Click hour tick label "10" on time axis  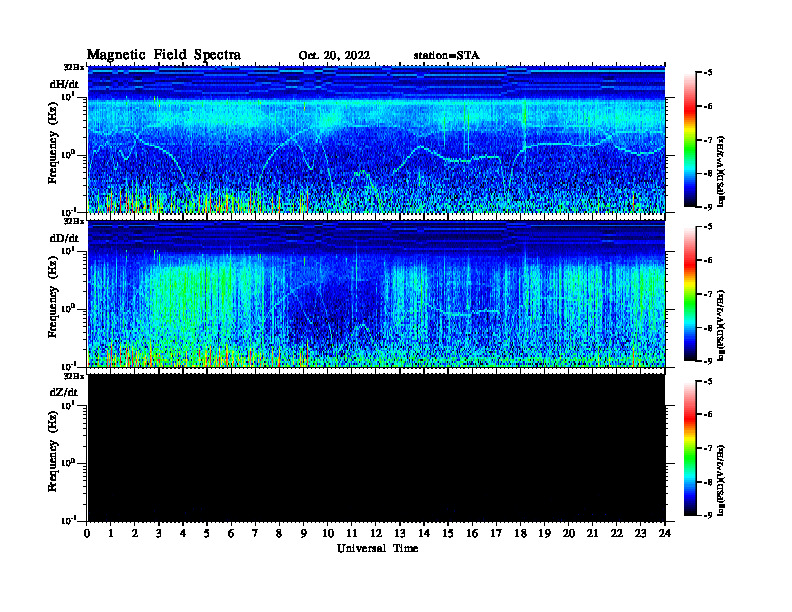coord(328,534)
